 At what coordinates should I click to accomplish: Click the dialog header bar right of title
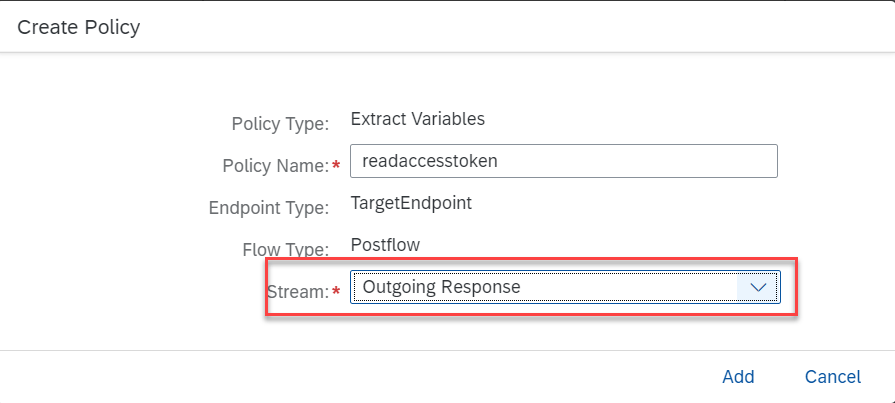(500, 27)
